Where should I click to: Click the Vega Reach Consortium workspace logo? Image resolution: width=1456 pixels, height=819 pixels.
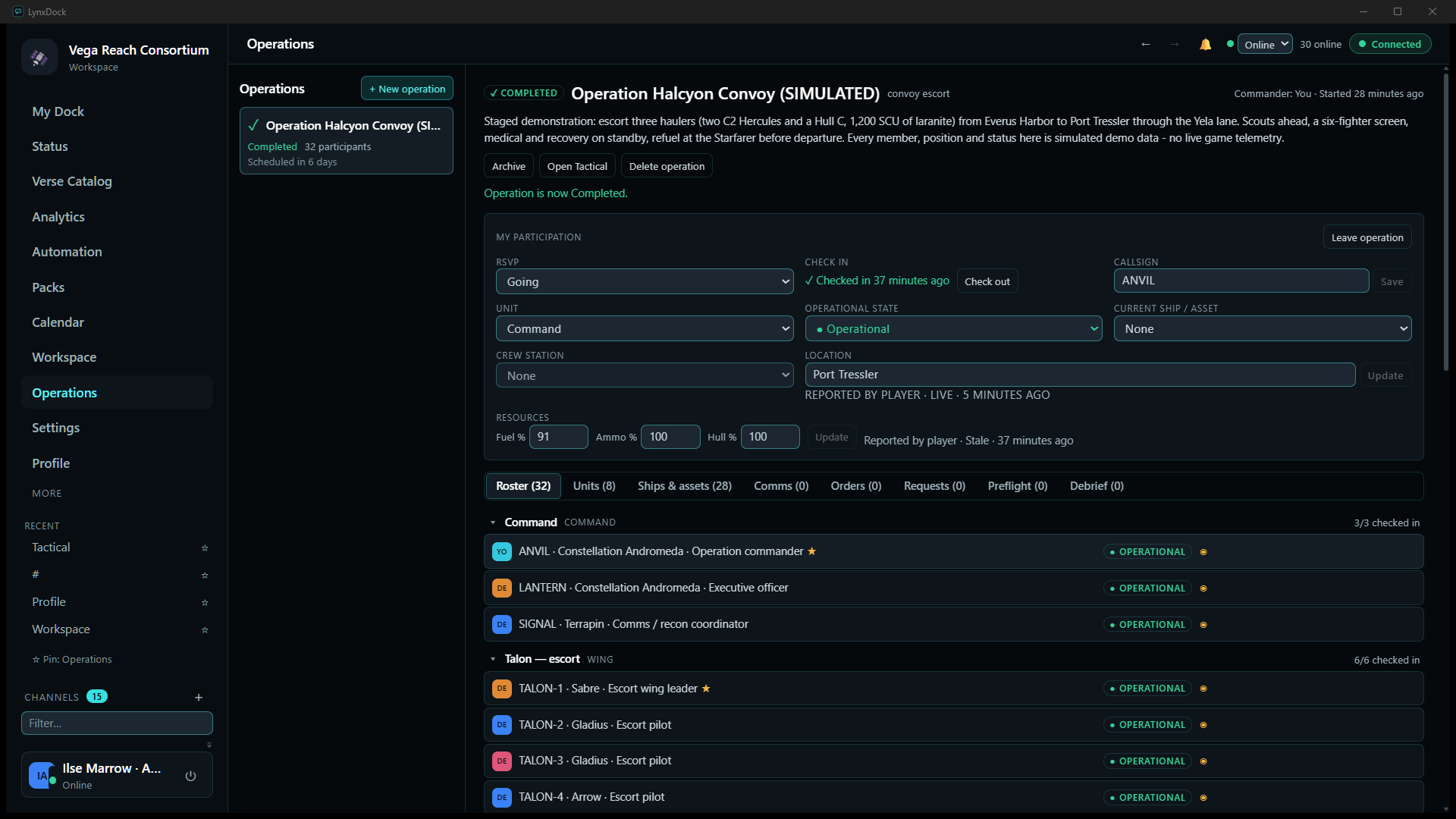(x=39, y=57)
